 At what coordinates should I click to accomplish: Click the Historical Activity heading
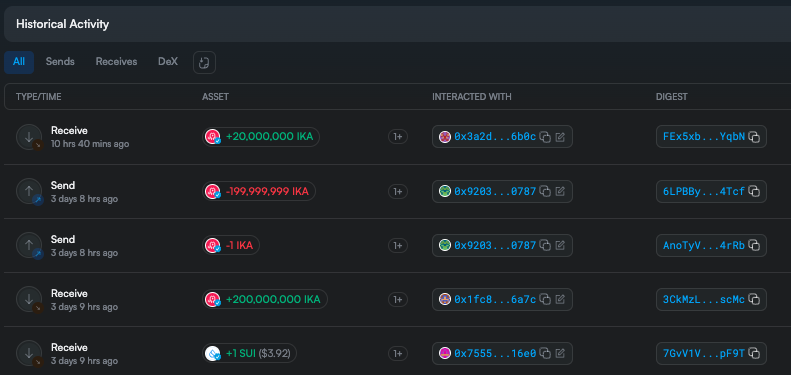tap(63, 24)
